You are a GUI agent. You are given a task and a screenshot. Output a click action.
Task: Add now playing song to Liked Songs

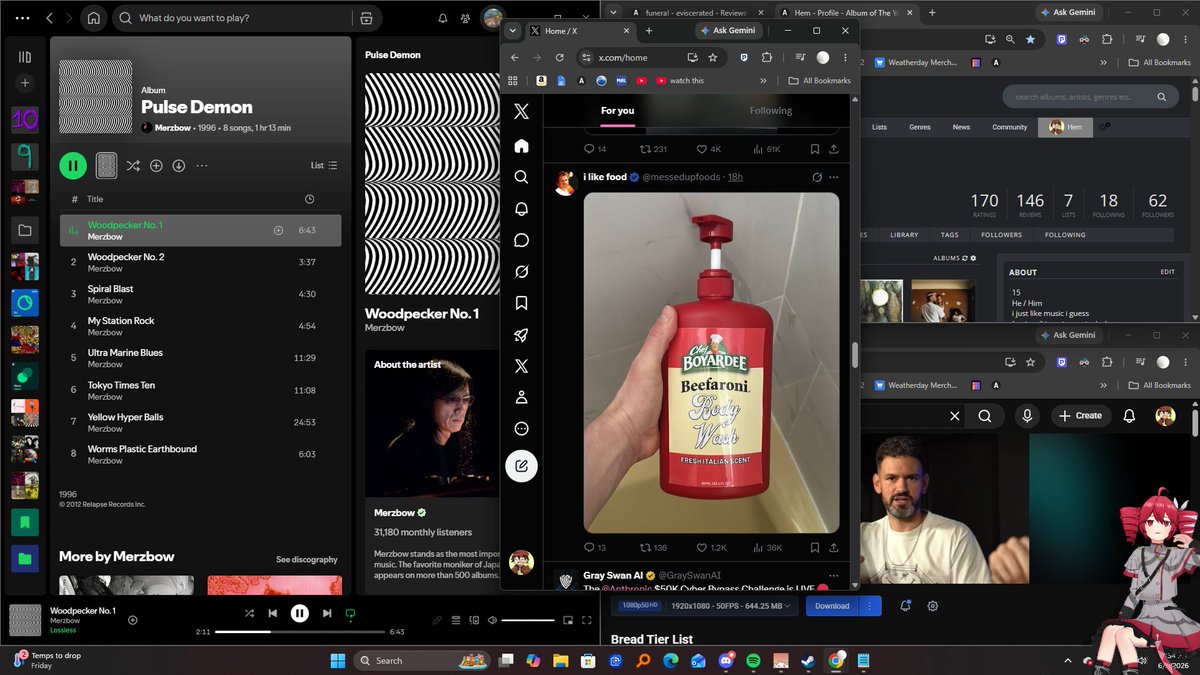point(133,620)
